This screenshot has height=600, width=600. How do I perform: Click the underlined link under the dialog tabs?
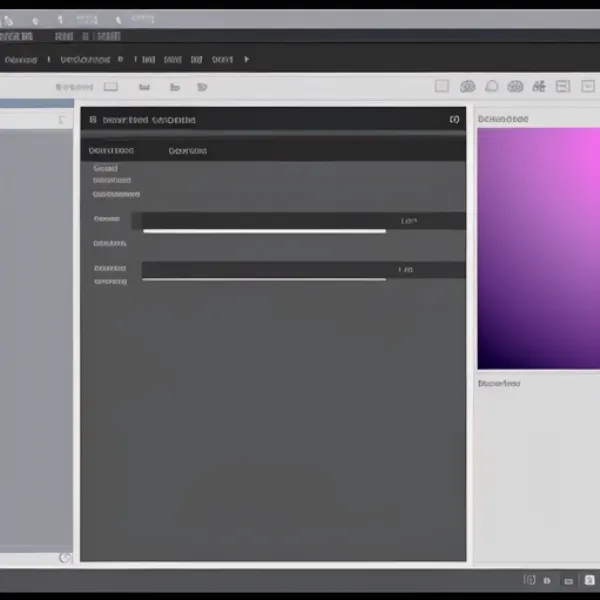tap(116, 194)
